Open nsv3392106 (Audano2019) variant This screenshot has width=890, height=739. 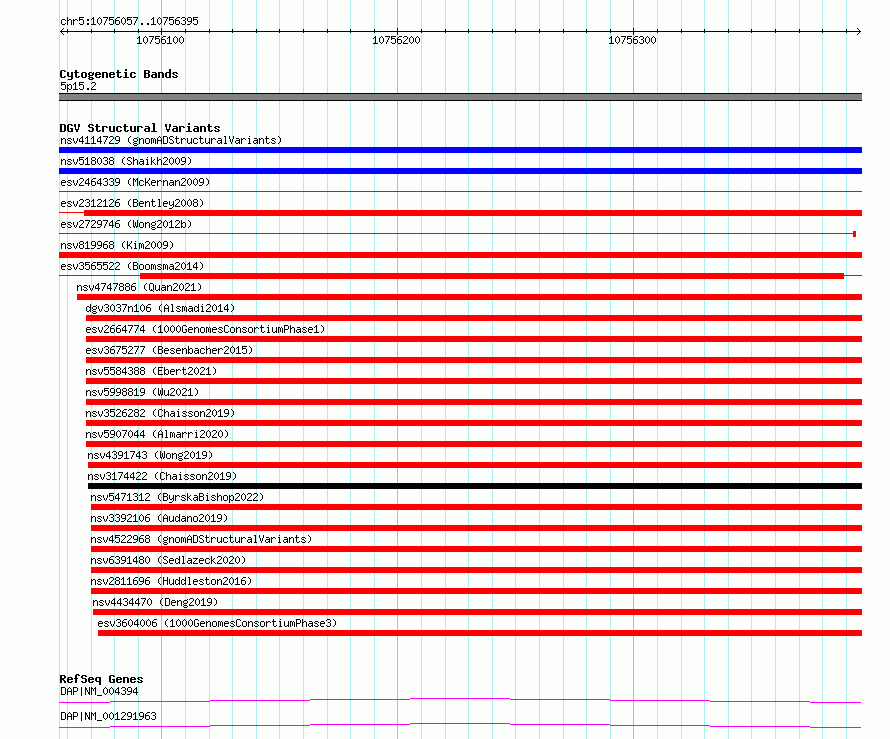pos(159,518)
